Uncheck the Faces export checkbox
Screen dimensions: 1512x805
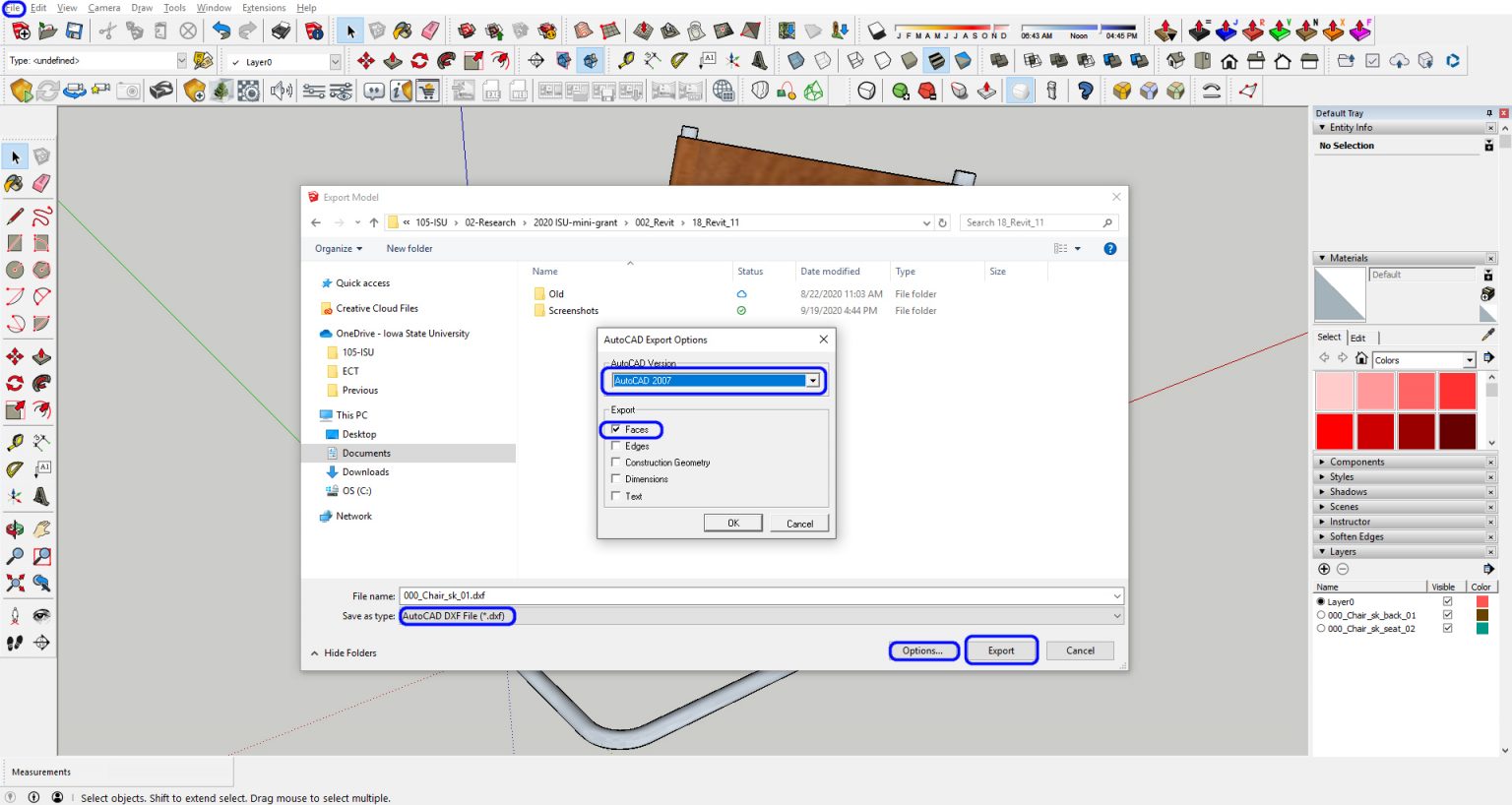coord(616,429)
